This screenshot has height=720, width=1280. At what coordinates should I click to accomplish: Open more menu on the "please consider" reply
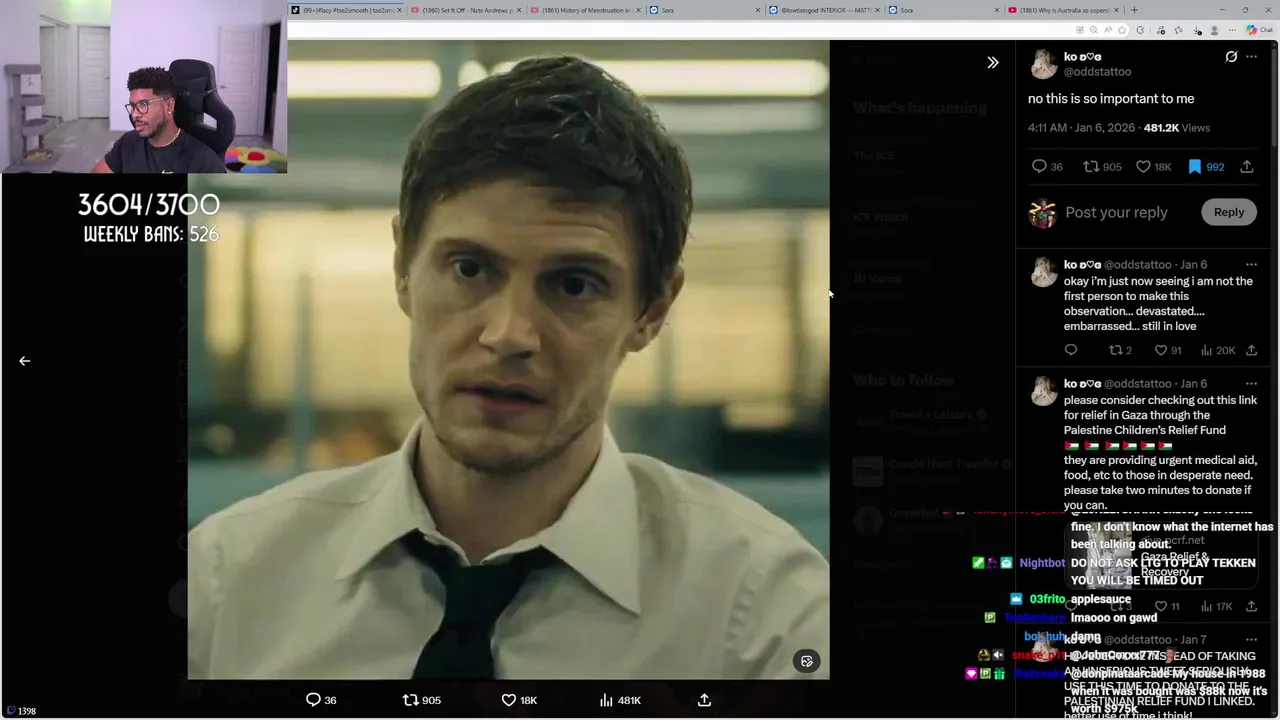coord(1251,384)
